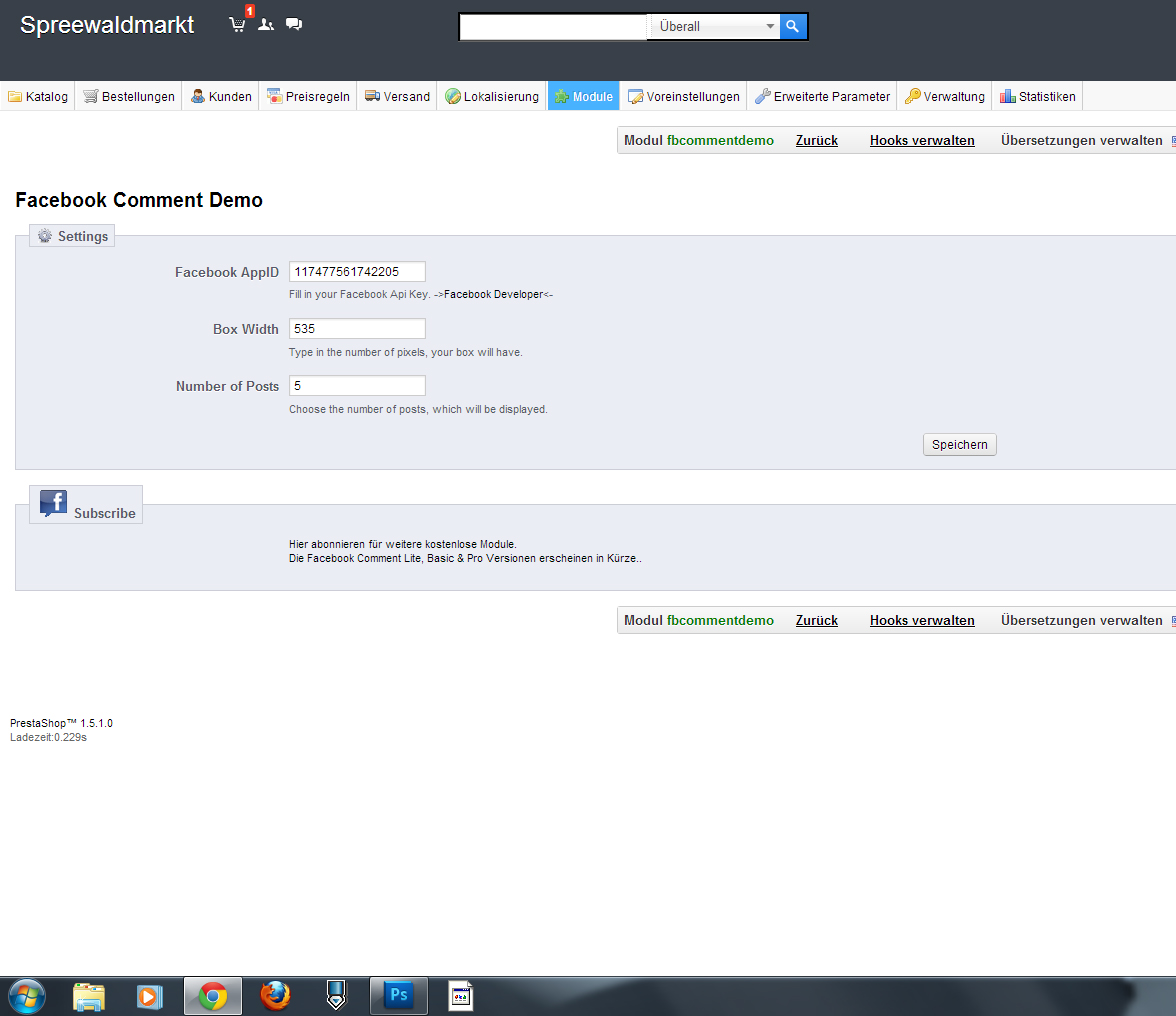Click the Verwaltung key icon
This screenshot has height=1016, width=1176.
click(913, 96)
